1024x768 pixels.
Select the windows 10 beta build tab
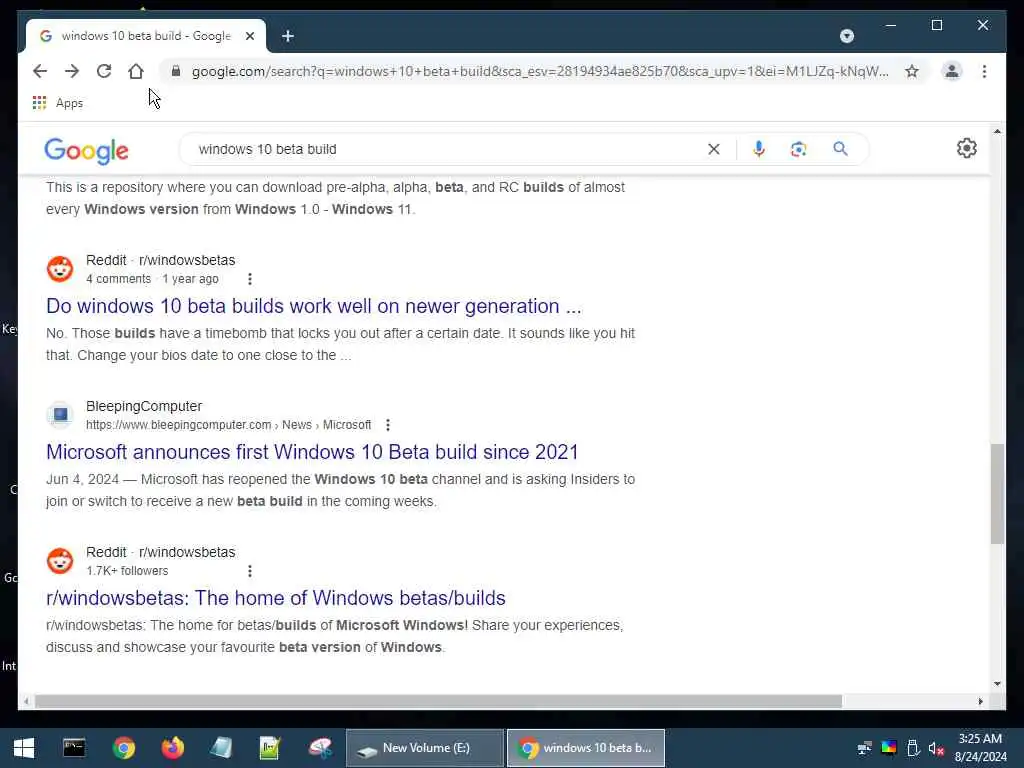pyautogui.click(x=146, y=36)
